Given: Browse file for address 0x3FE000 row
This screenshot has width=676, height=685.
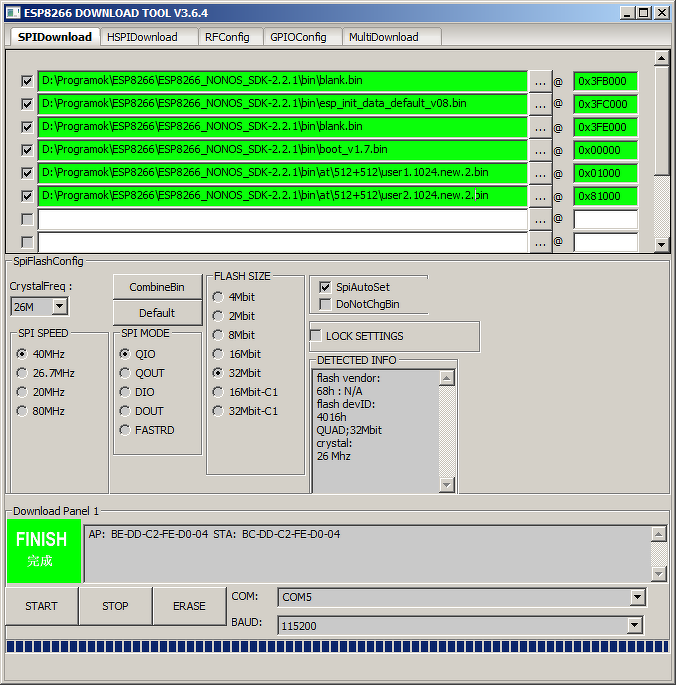Looking at the screenshot, I should 541,128.
